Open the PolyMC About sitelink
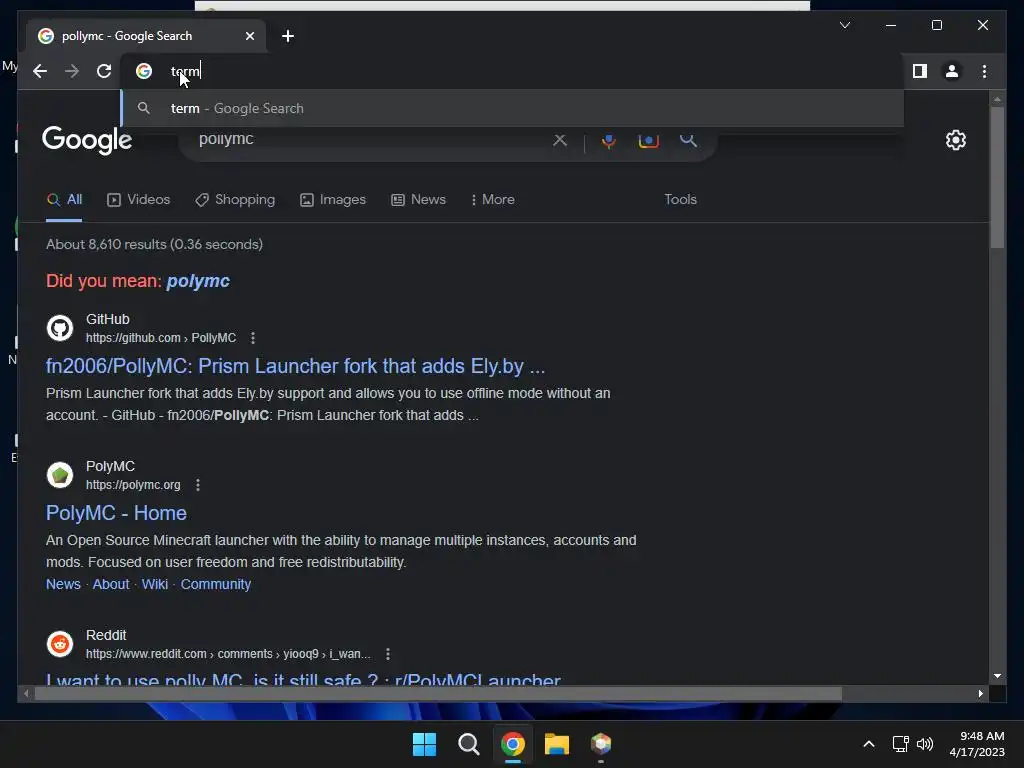Viewport: 1024px width, 768px height. coord(111,584)
